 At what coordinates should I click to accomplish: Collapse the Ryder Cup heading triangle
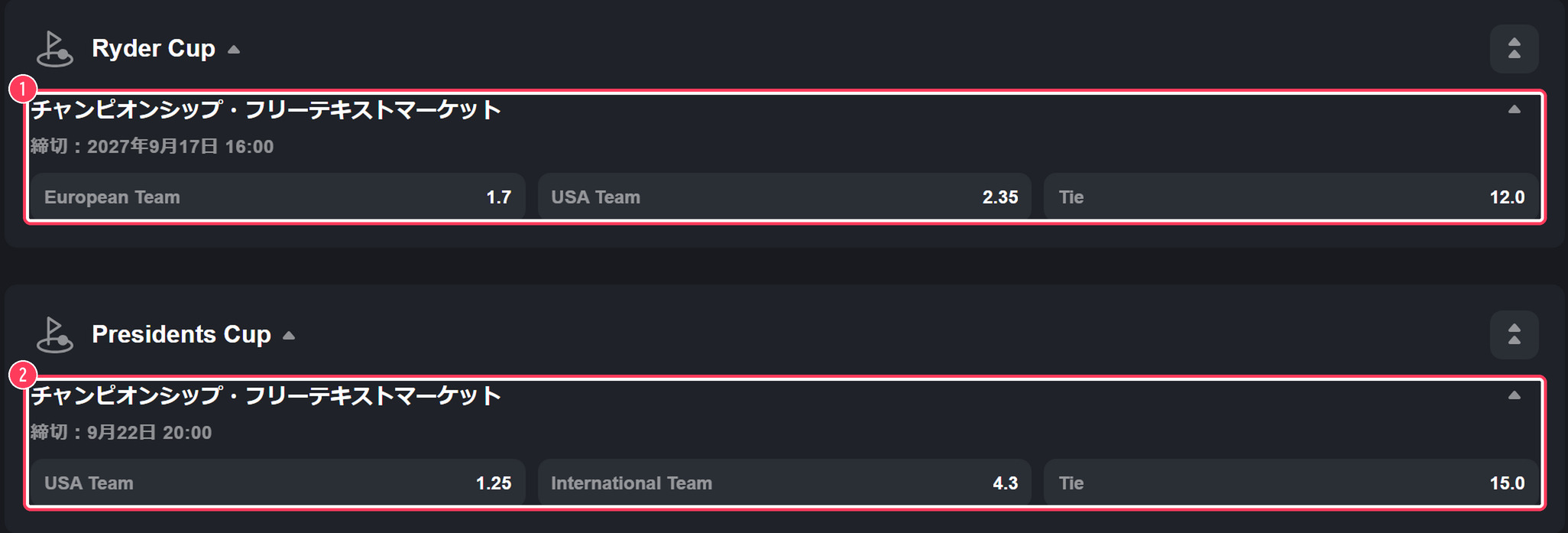234,50
